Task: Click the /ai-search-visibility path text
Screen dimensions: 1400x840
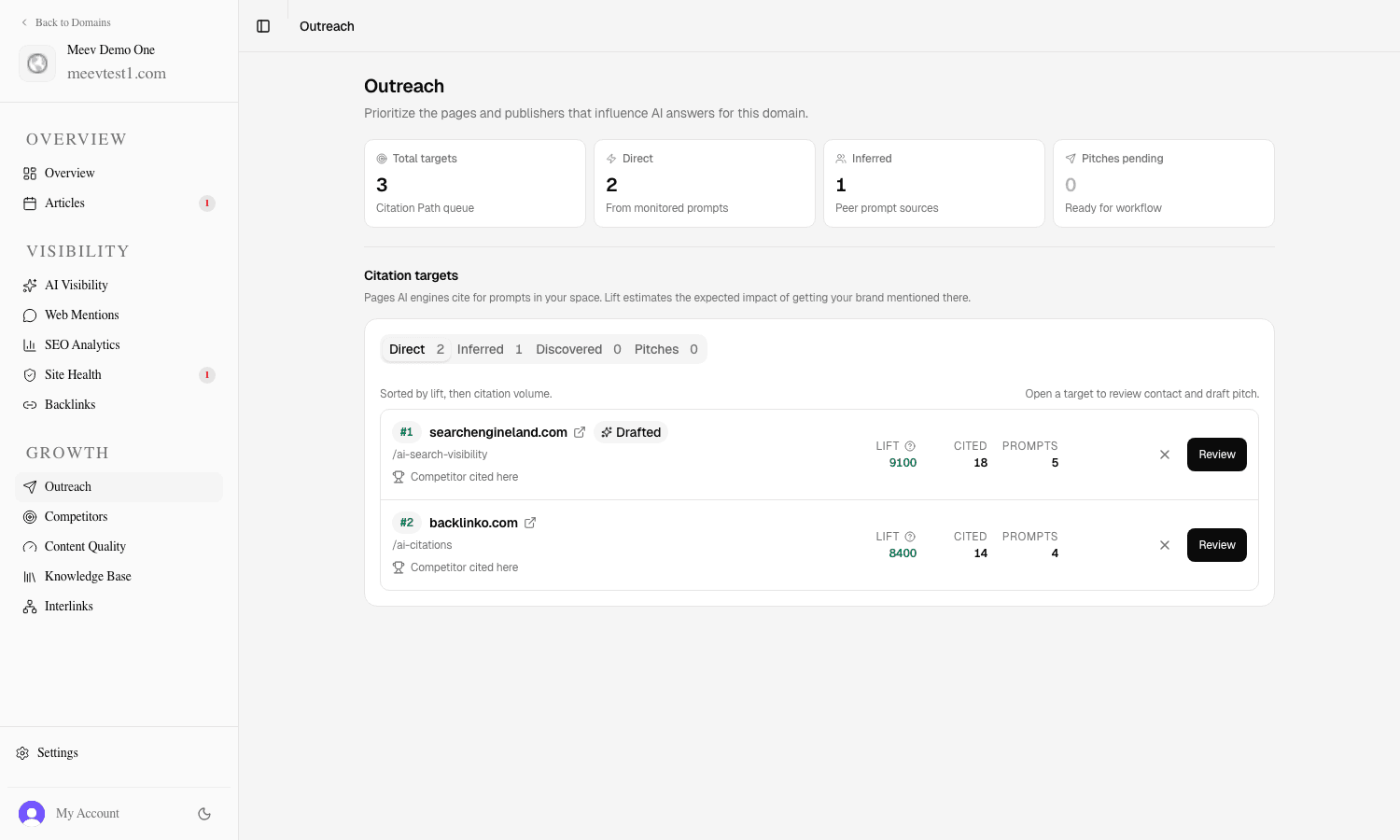Action: coord(440,455)
